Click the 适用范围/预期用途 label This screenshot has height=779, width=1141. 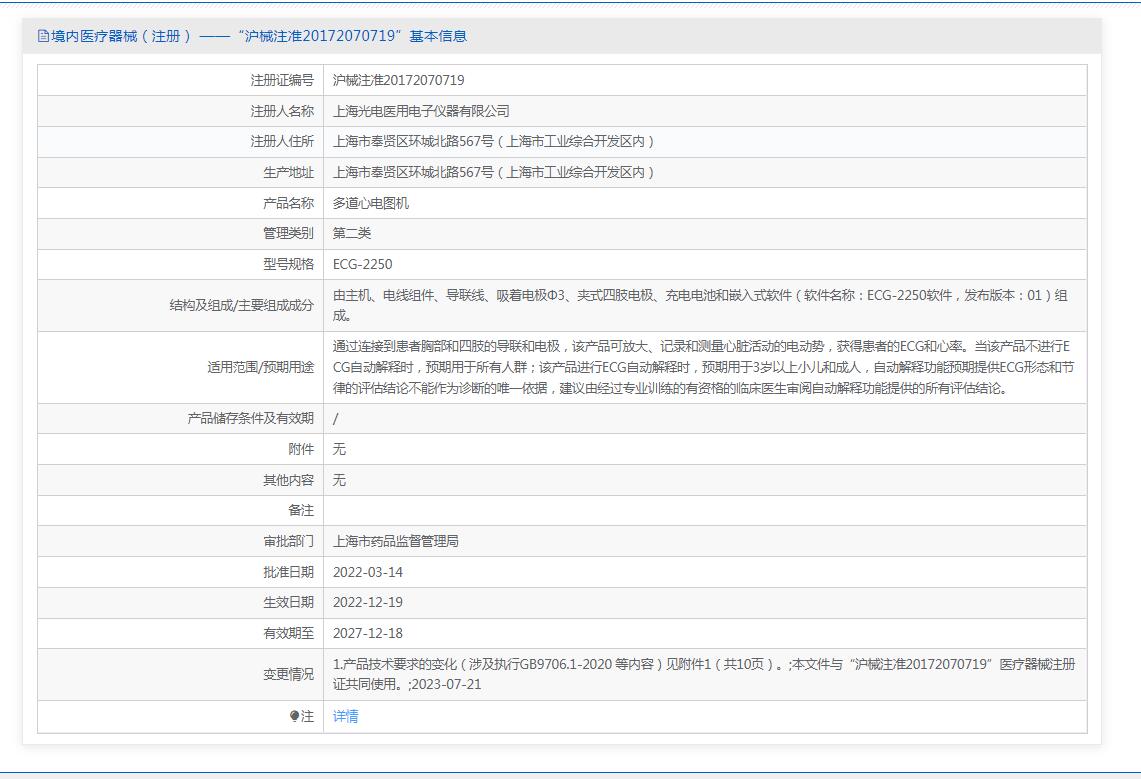tap(261, 367)
